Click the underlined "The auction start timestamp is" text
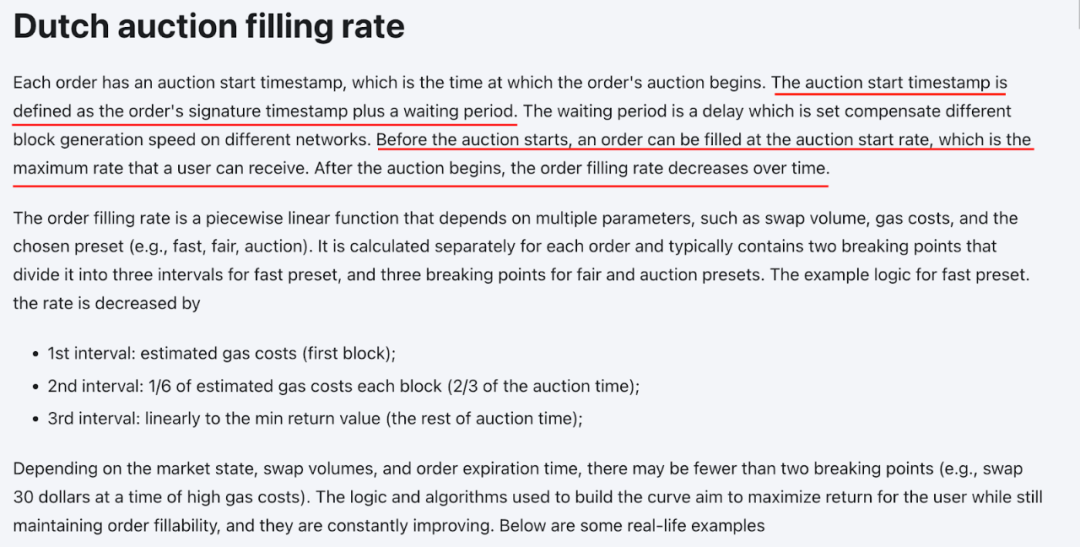 point(889,83)
